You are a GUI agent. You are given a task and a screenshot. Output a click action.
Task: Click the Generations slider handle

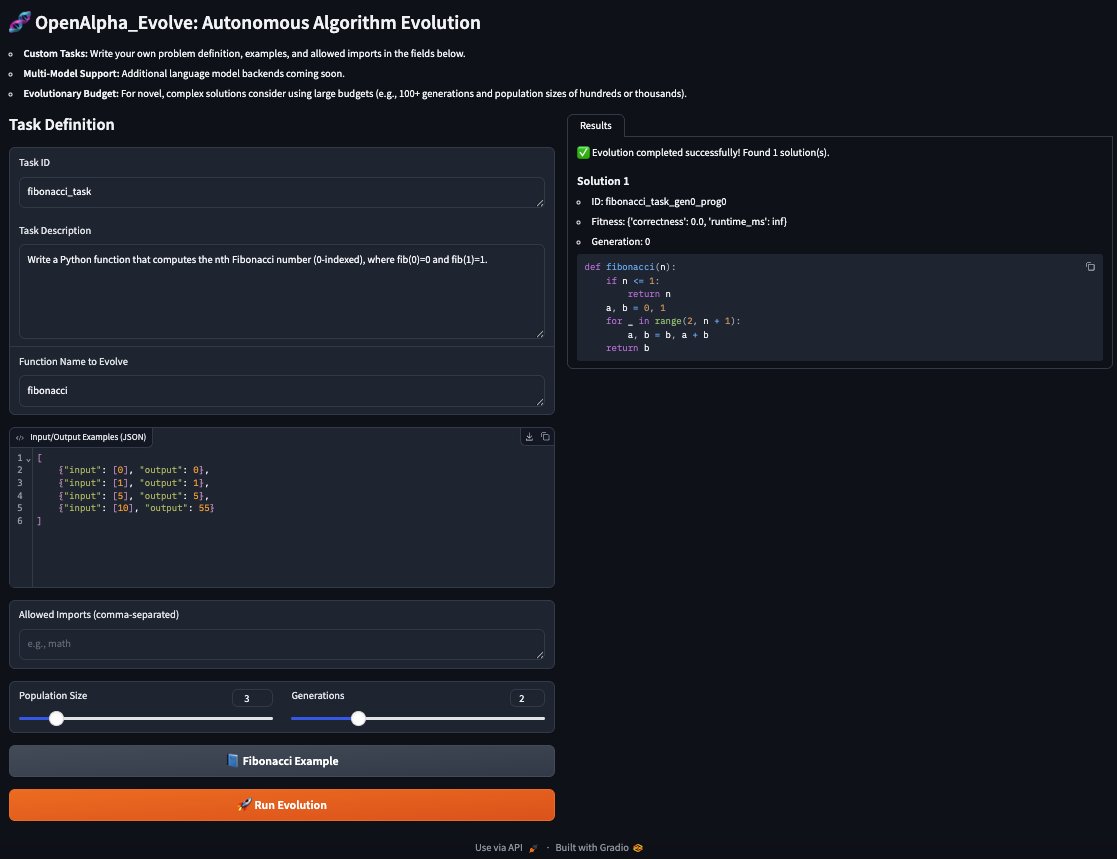tap(358, 718)
